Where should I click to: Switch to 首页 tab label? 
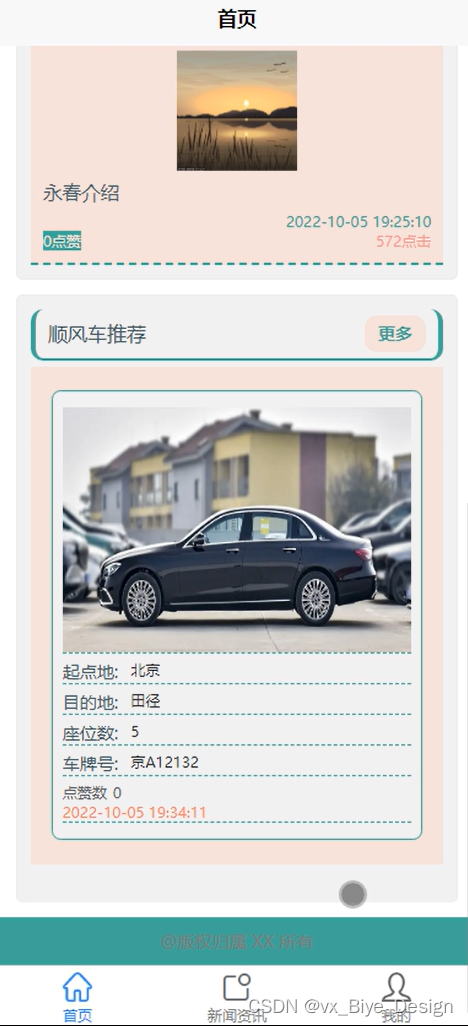pyautogui.click(x=77, y=1016)
